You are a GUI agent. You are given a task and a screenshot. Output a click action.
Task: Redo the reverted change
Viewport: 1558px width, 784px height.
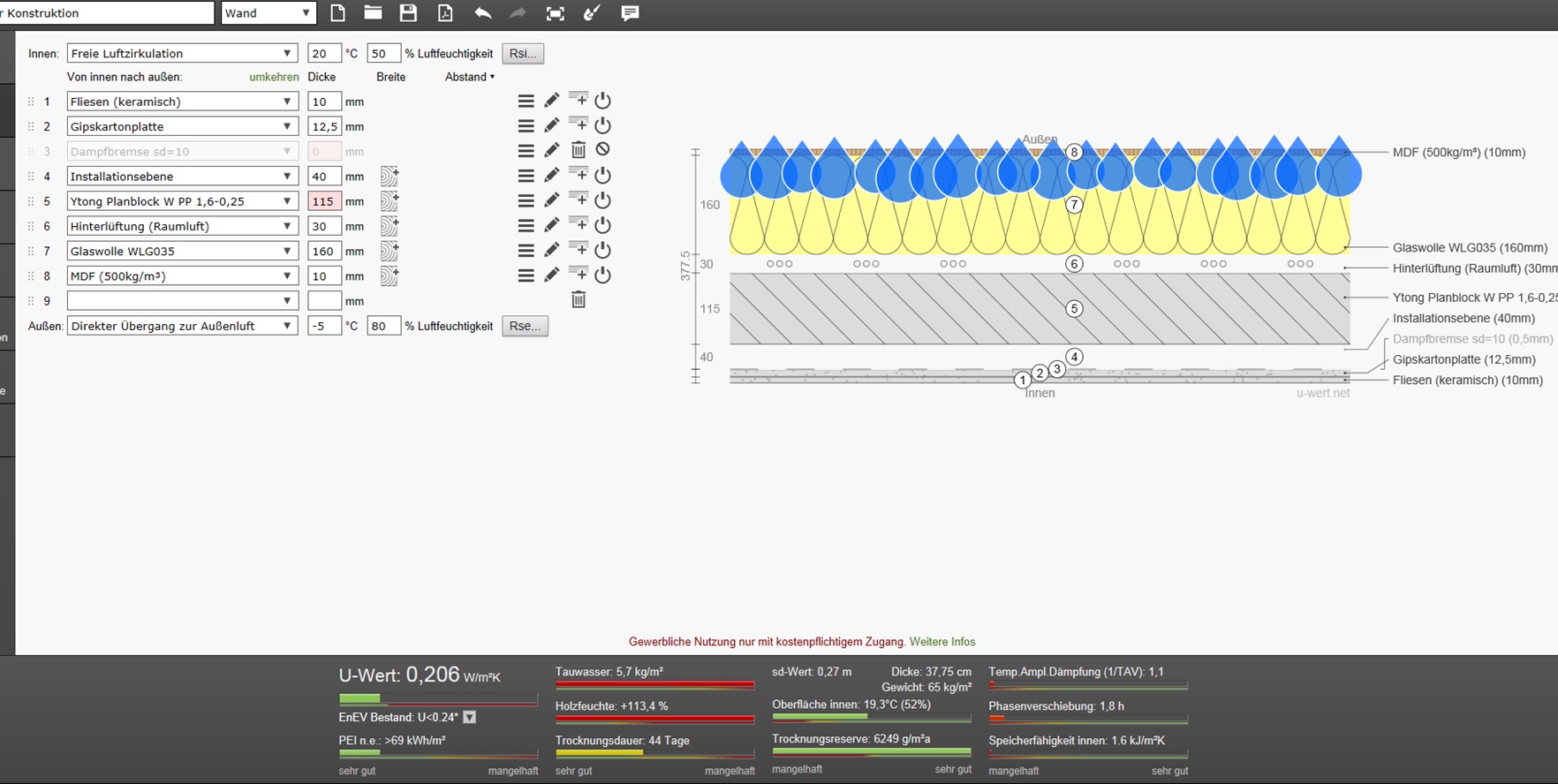coord(518,13)
